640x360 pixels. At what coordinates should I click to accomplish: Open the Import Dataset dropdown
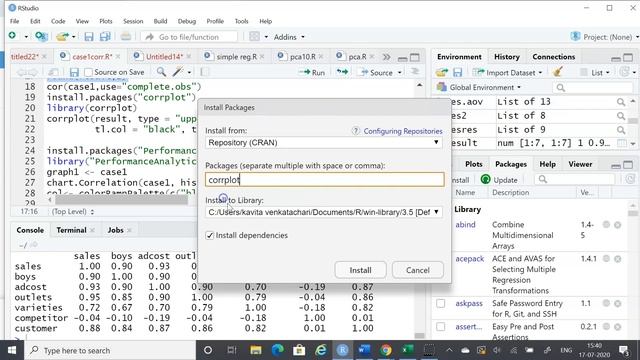[508, 73]
